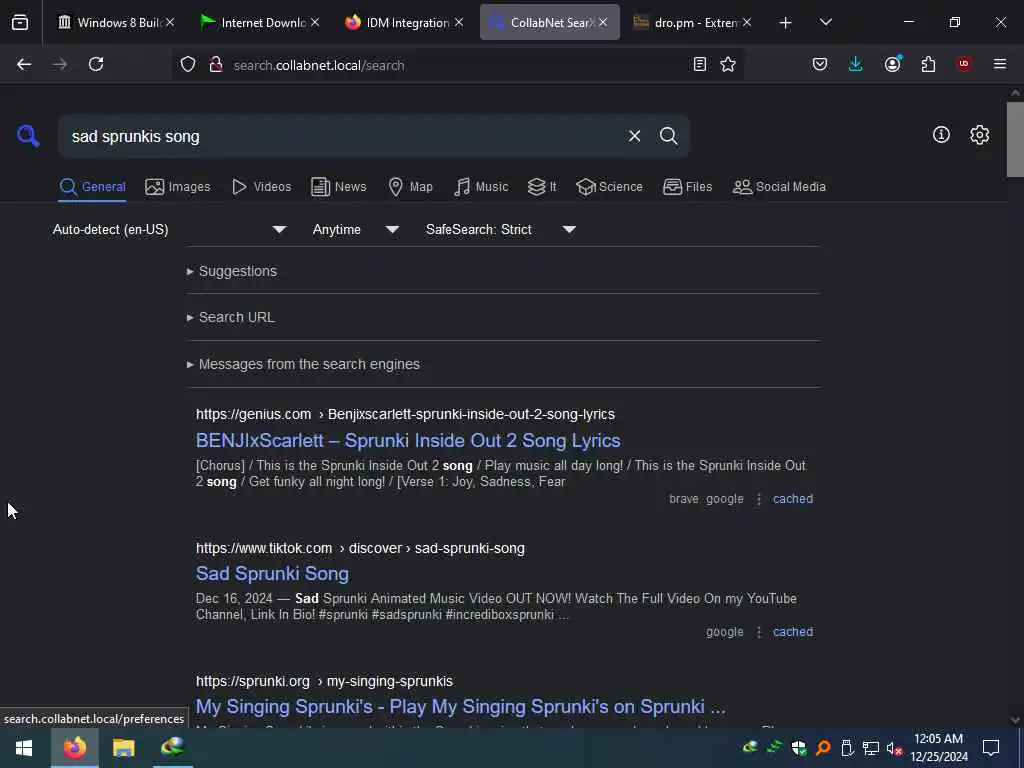
Task: Open Firefox View tab list icon
Action: [x=20, y=22]
